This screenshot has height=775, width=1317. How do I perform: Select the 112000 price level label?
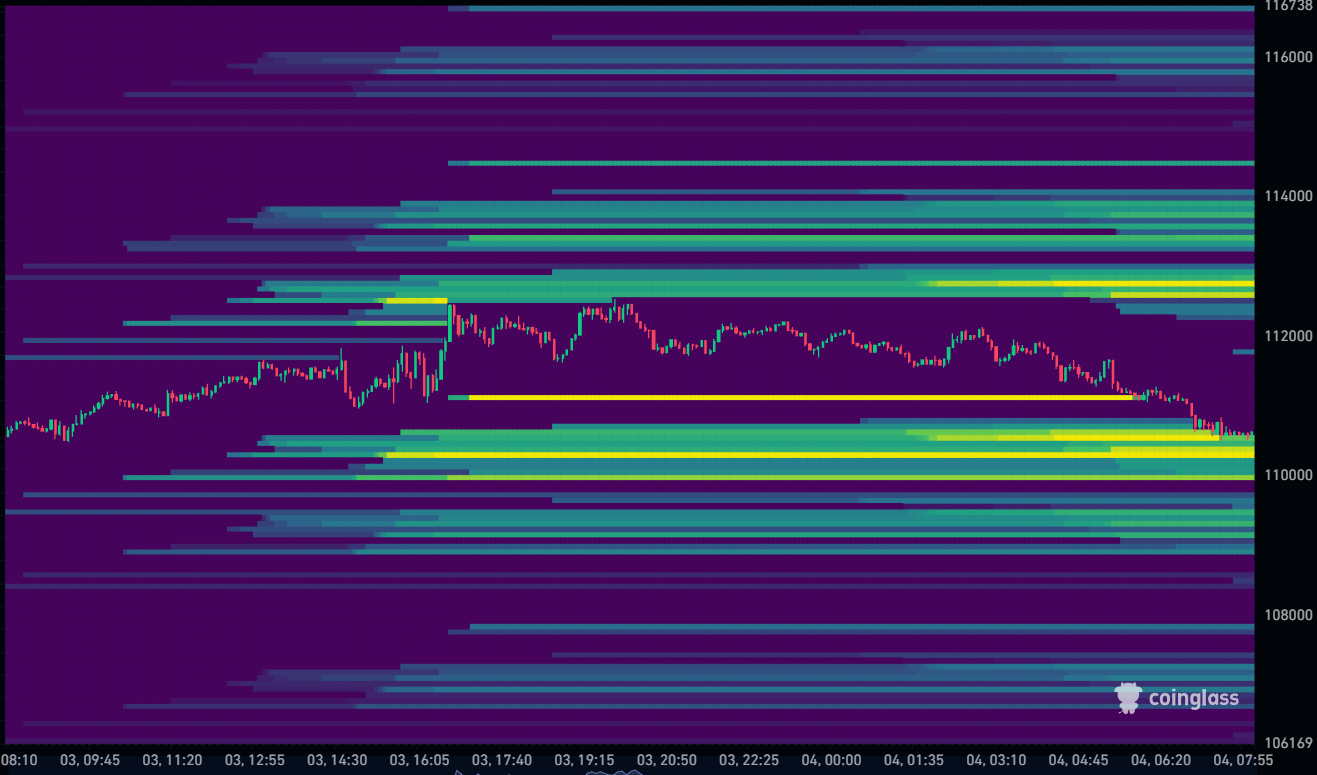[x=1289, y=335]
